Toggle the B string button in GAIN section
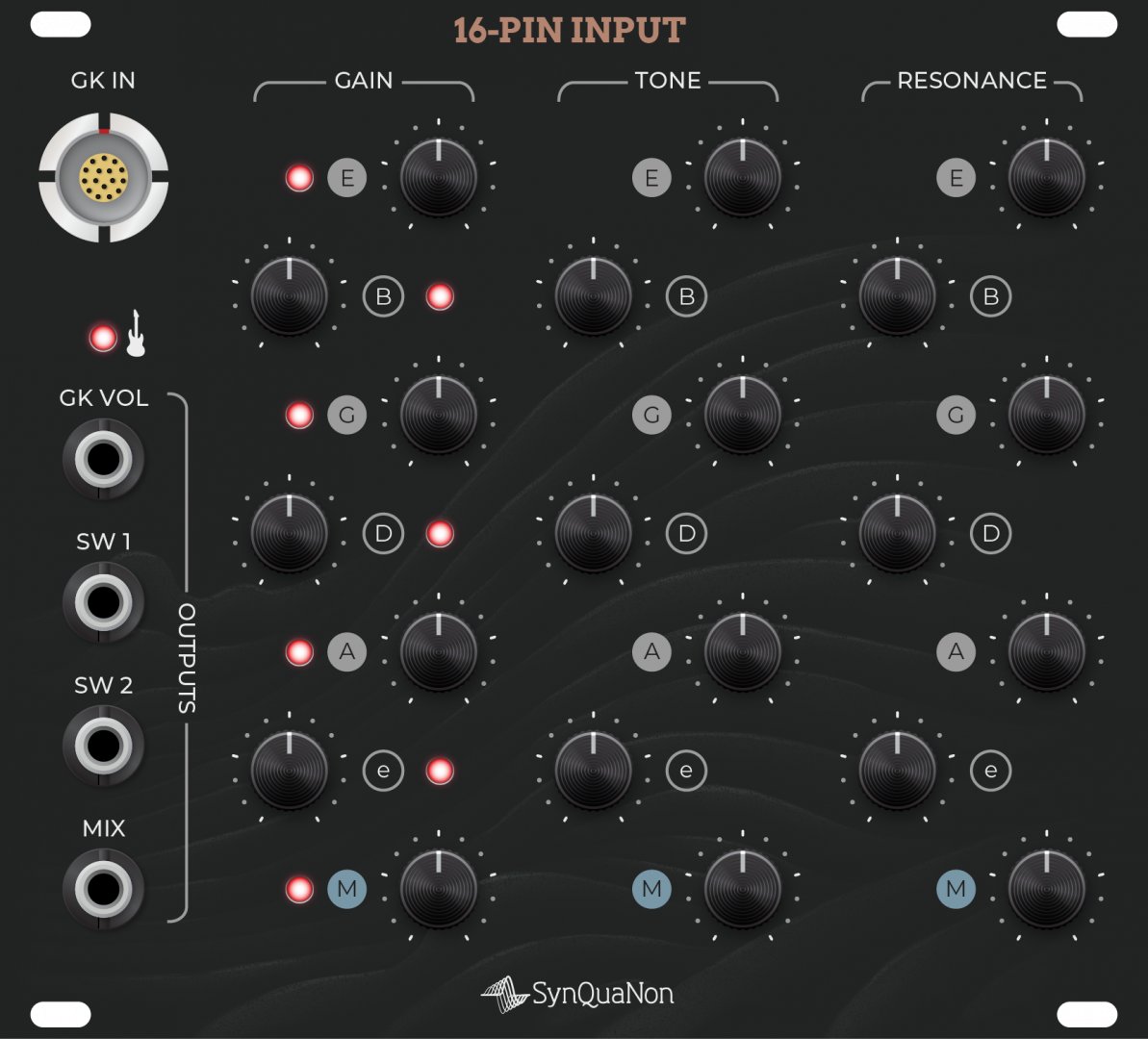This screenshot has width=1148, height=1039. [383, 296]
